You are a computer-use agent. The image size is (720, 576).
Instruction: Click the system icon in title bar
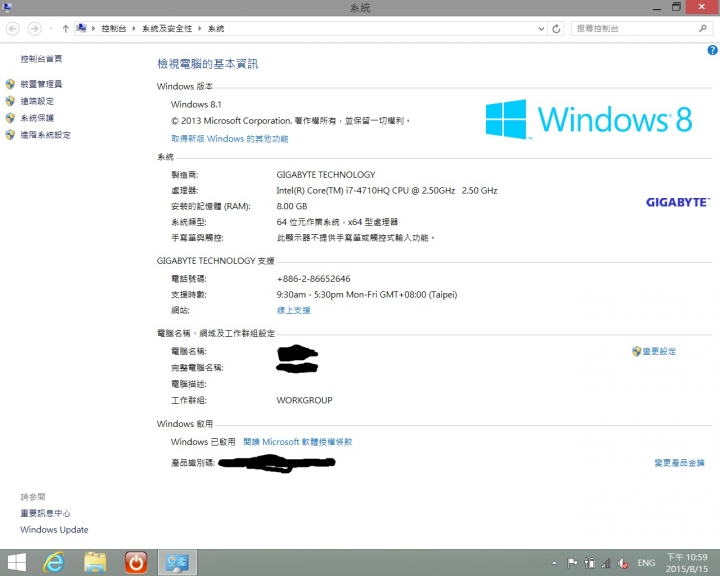point(7,7)
